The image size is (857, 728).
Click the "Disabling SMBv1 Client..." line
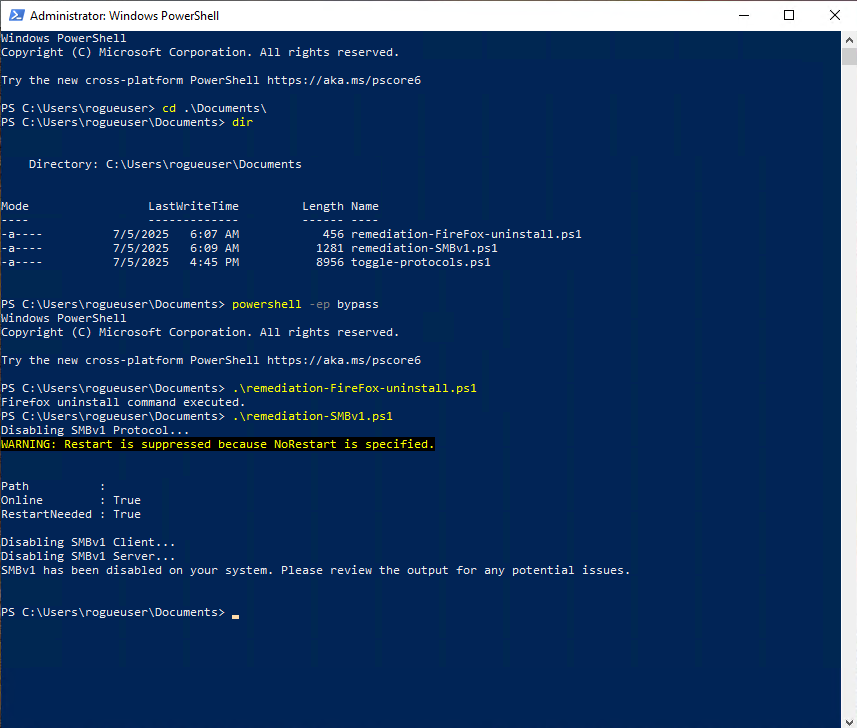[88, 542]
